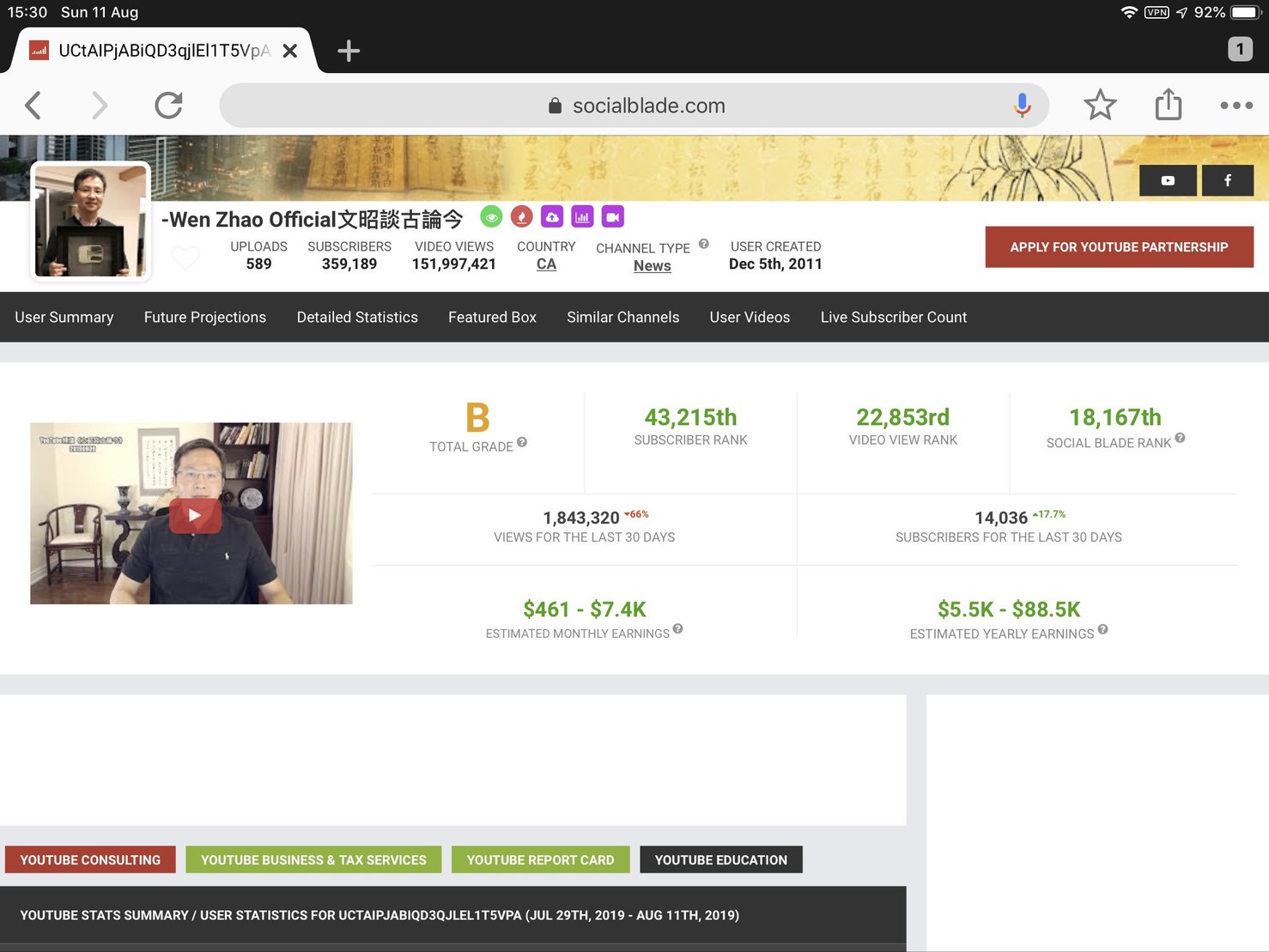The width and height of the screenshot is (1269, 952).
Task: Click the green eye badge icon
Action: [x=491, y=217]
